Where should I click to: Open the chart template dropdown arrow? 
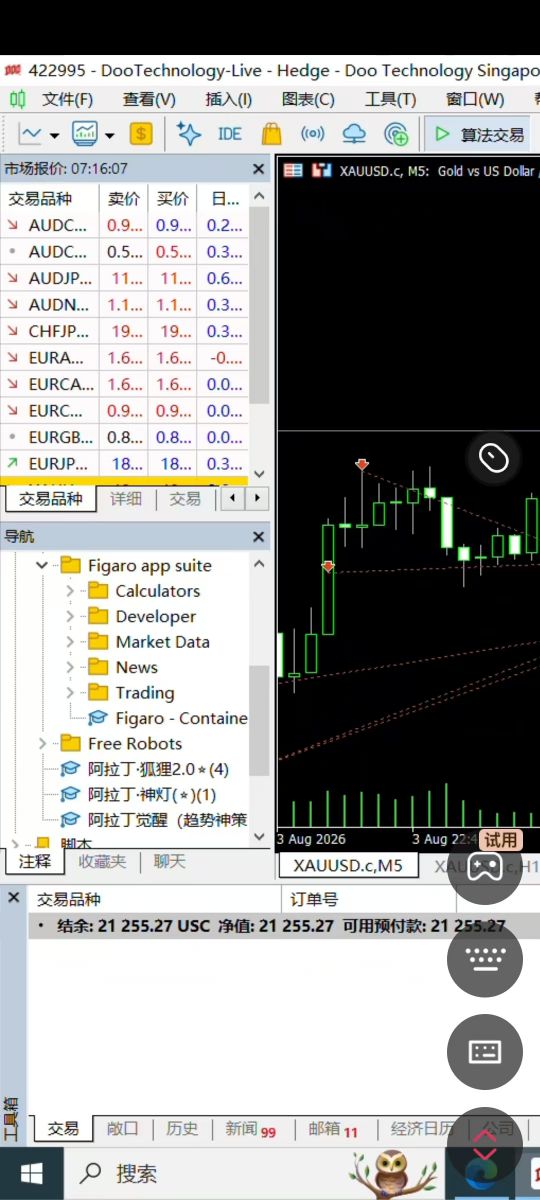pos(109,134)
